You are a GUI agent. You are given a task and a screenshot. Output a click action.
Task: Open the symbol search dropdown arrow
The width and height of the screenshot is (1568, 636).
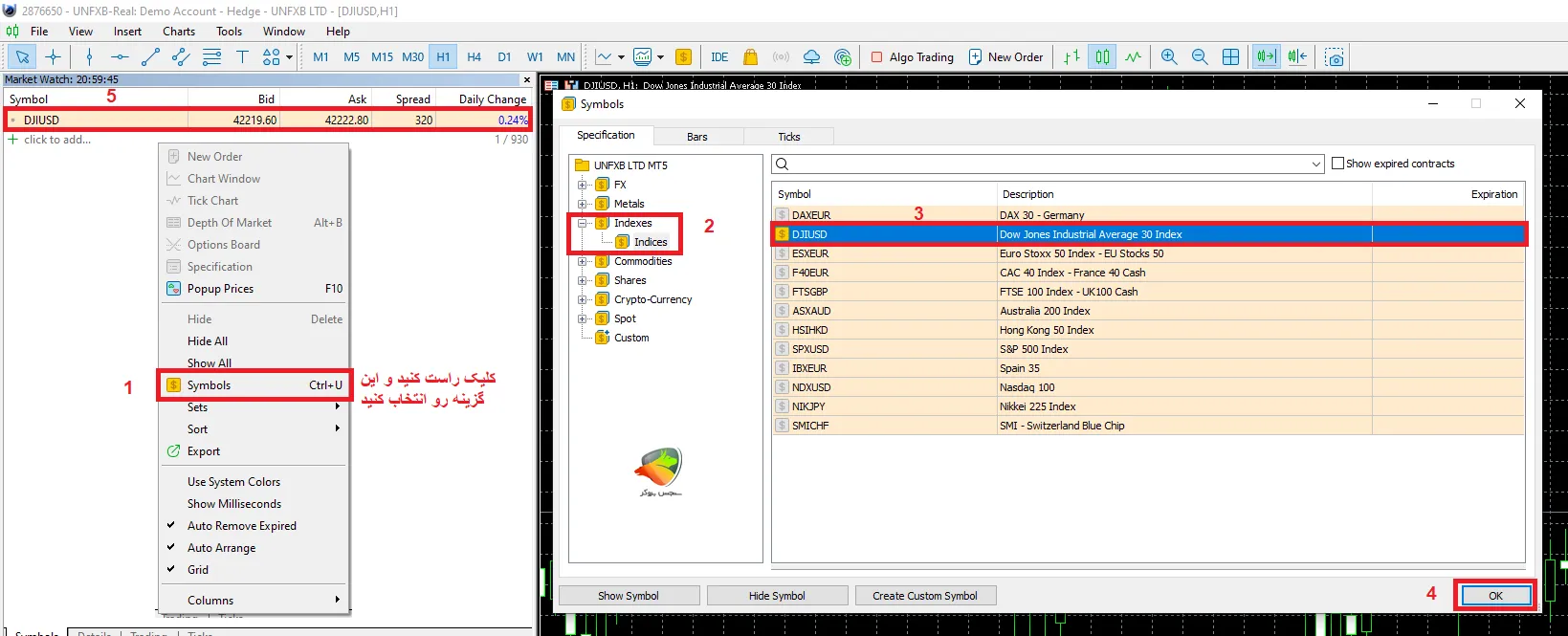[x=1316, y=164]
